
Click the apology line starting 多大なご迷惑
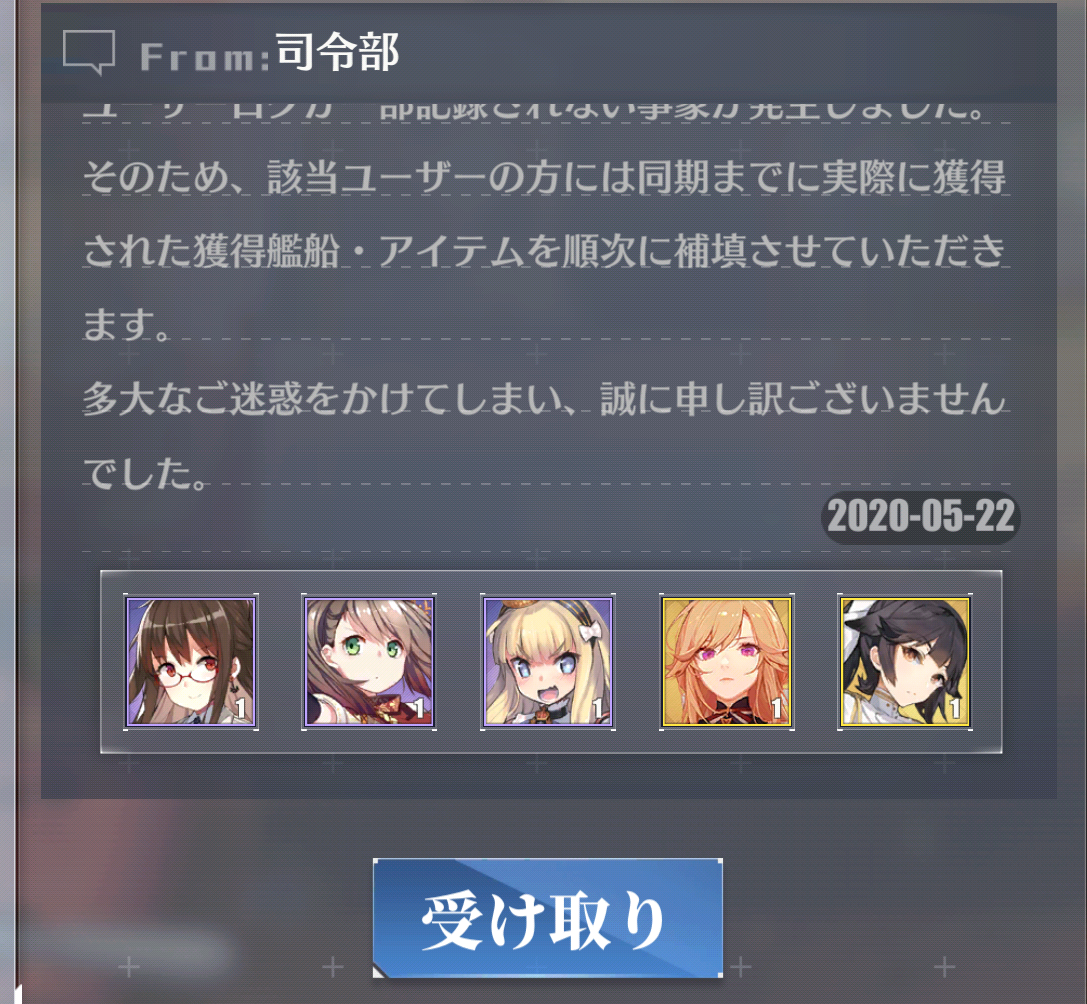pyautogui.click(x=545, y=398)
